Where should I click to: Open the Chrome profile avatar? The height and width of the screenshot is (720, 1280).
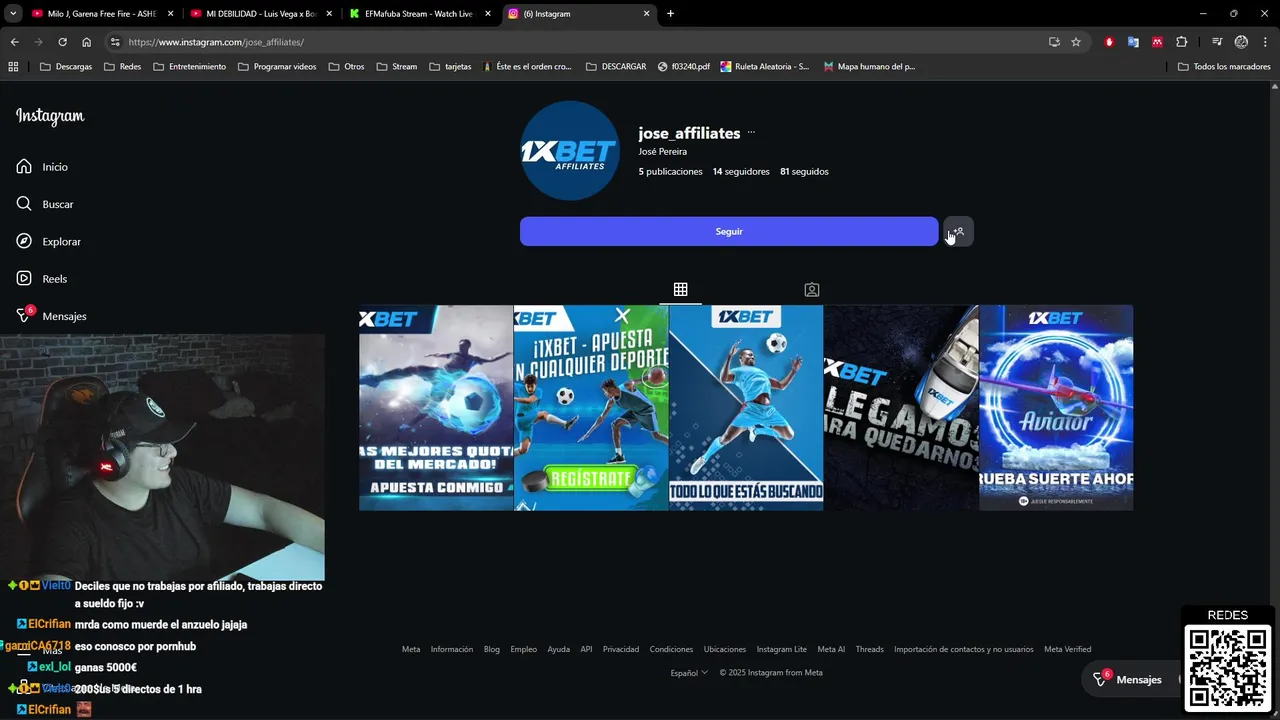tap(1241, 42)
